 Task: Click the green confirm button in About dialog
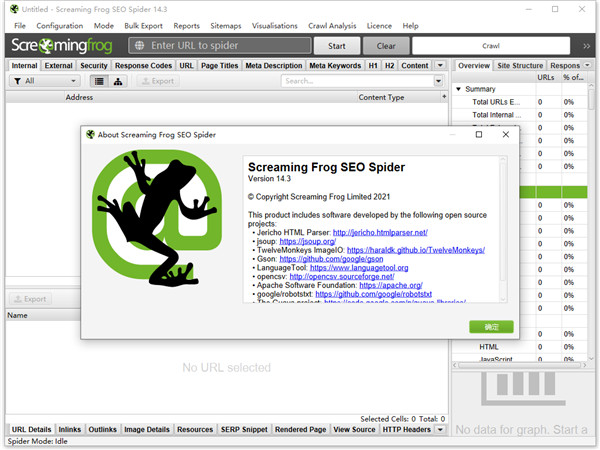coord(491,327)
